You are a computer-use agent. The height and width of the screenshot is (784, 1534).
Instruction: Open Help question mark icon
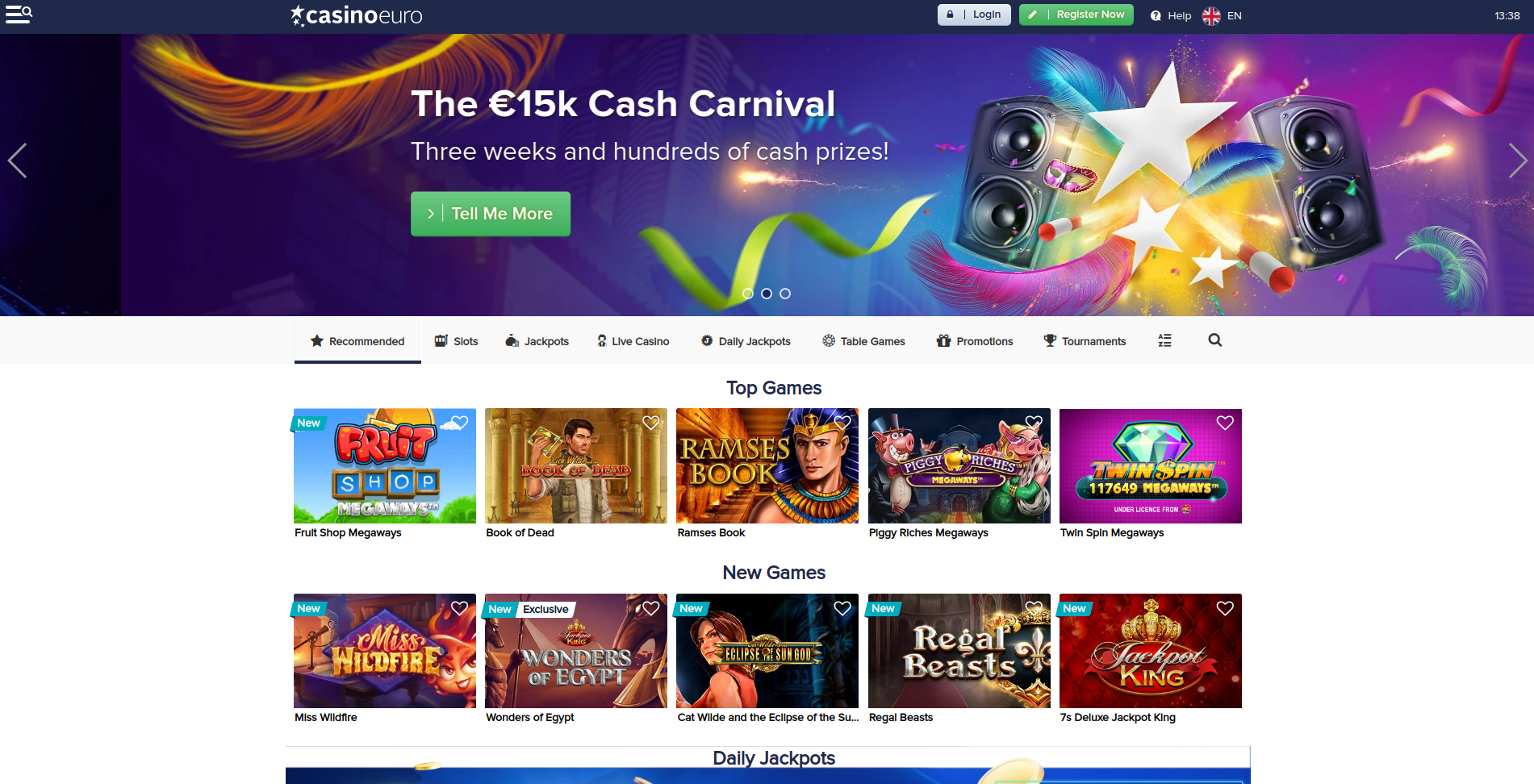[x=1156, y=15]
